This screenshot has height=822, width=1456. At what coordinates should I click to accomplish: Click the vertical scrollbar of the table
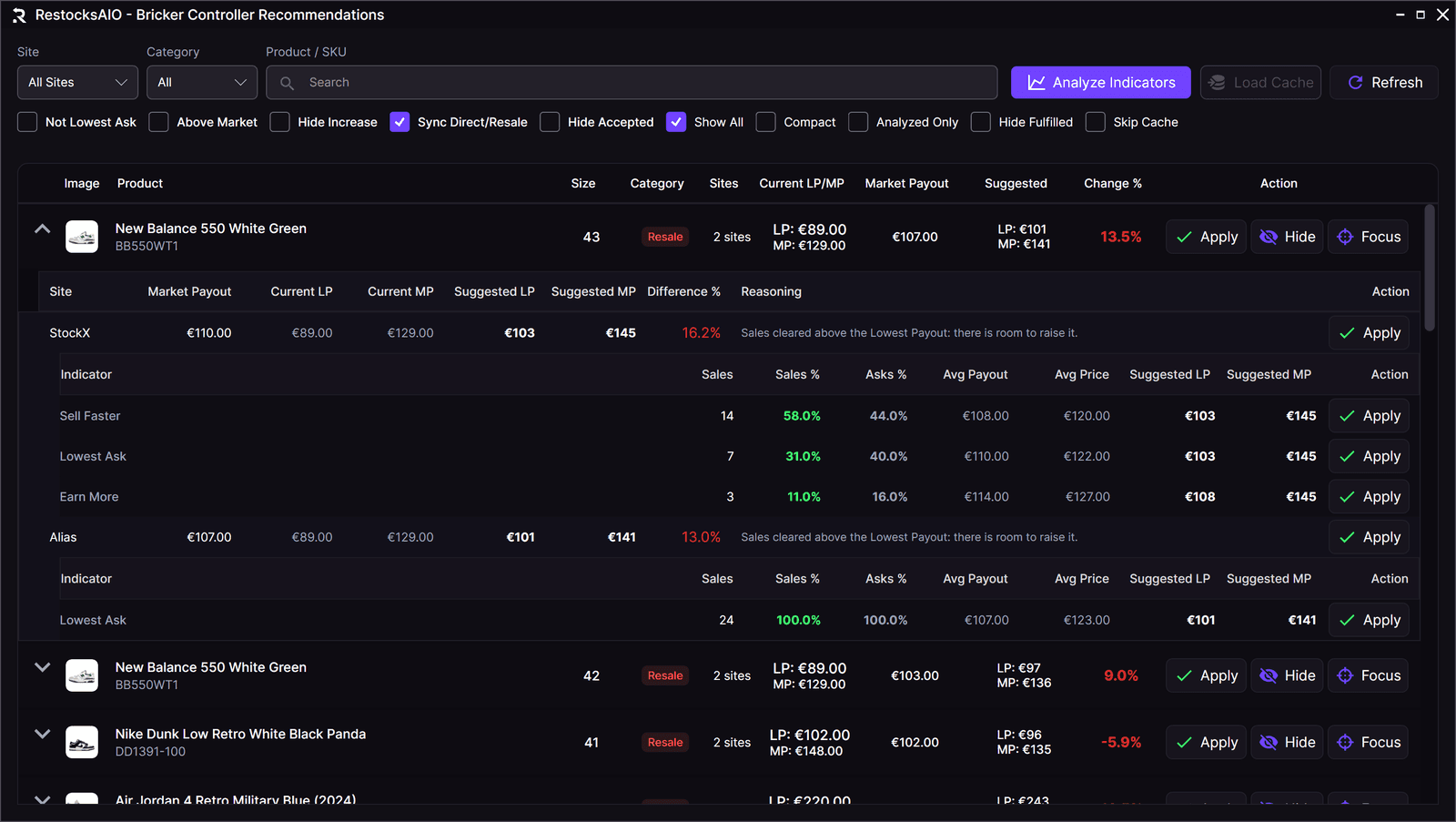pyautogui.click(x=1430, y=269)
